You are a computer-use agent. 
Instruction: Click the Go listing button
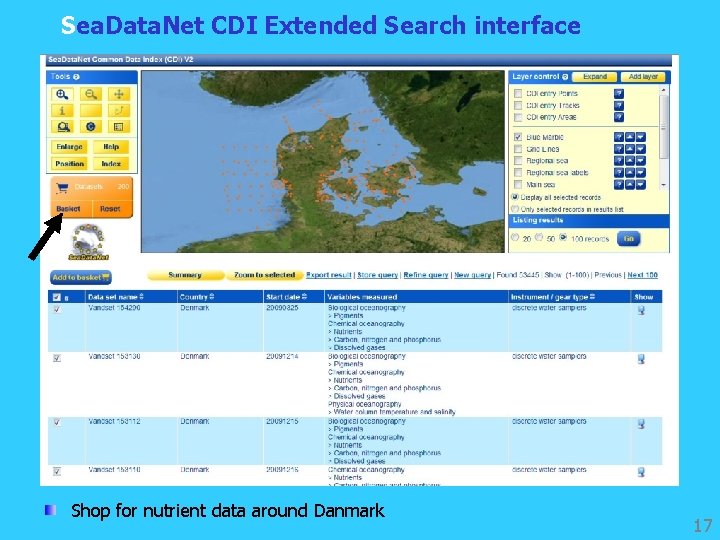coord(628,239)
